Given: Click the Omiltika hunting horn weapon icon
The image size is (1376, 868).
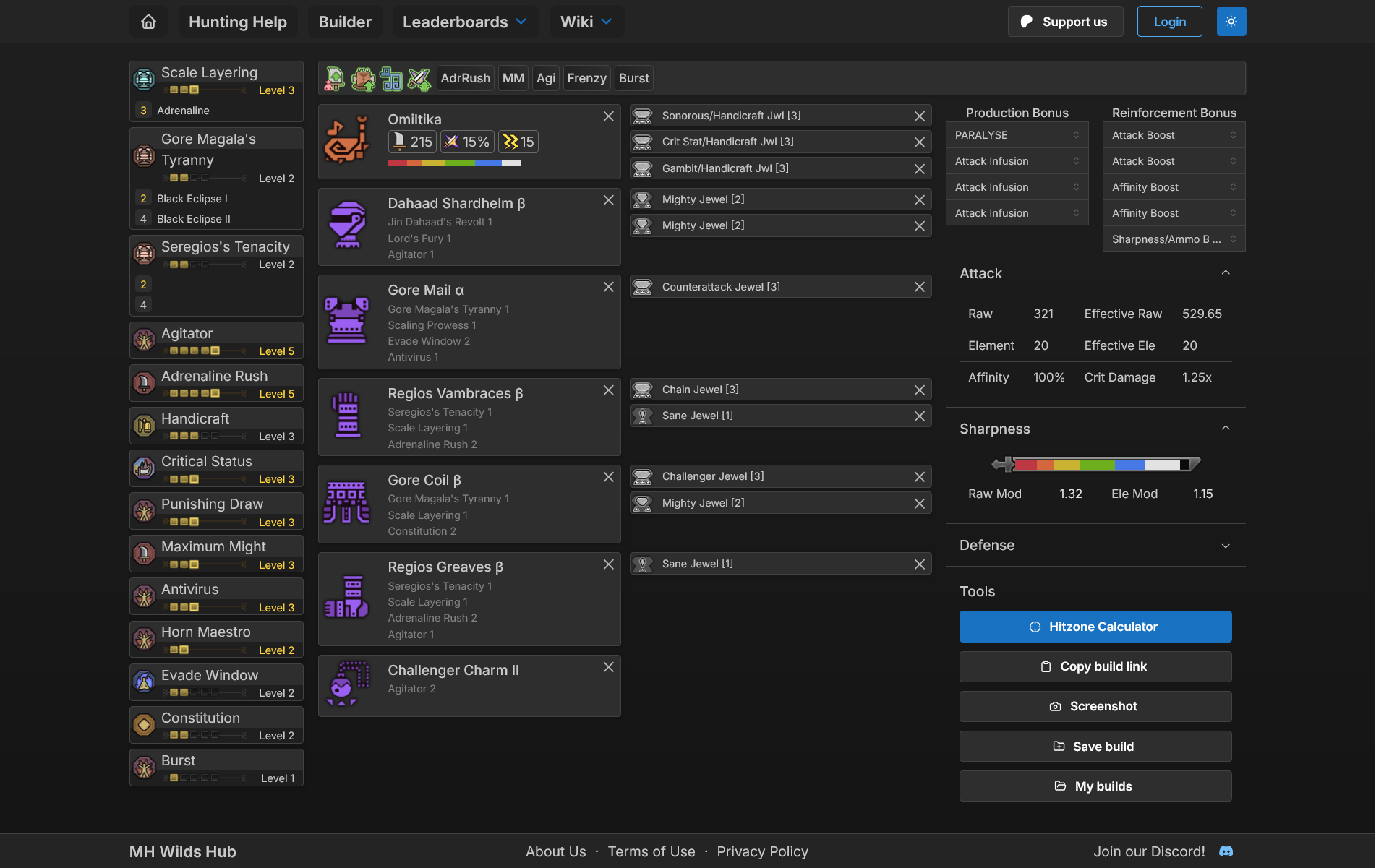Looking at the screenshot, I should click(347, 139).
